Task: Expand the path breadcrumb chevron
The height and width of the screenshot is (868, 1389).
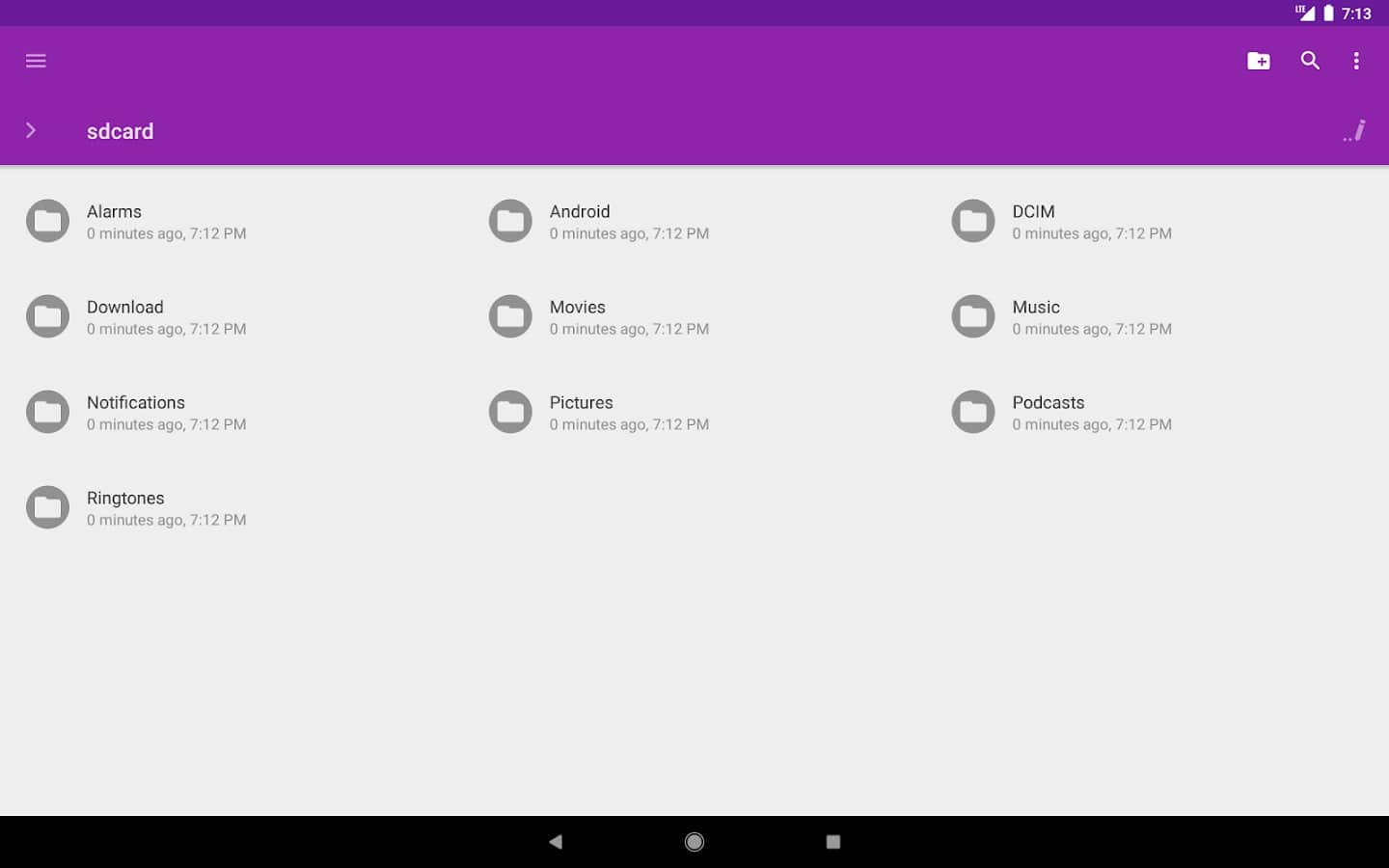Action: [x=31, y=130]
